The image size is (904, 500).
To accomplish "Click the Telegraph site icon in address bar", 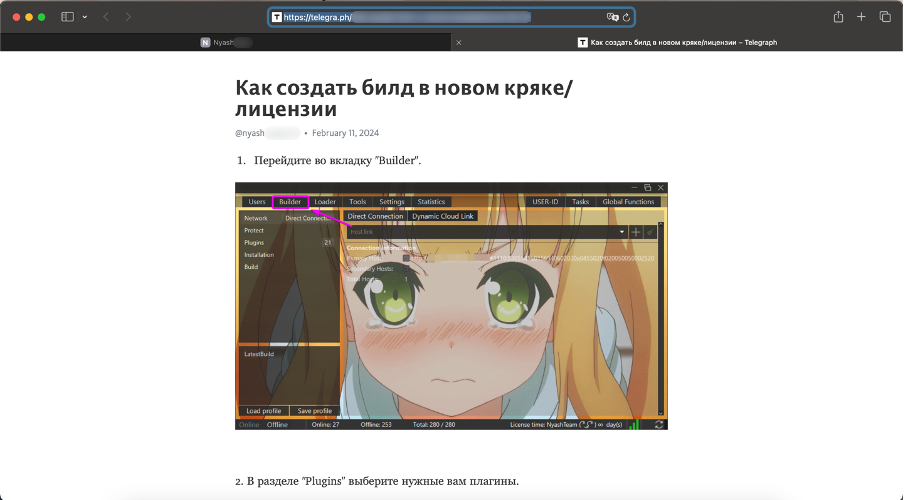I will tap(277, 17).
